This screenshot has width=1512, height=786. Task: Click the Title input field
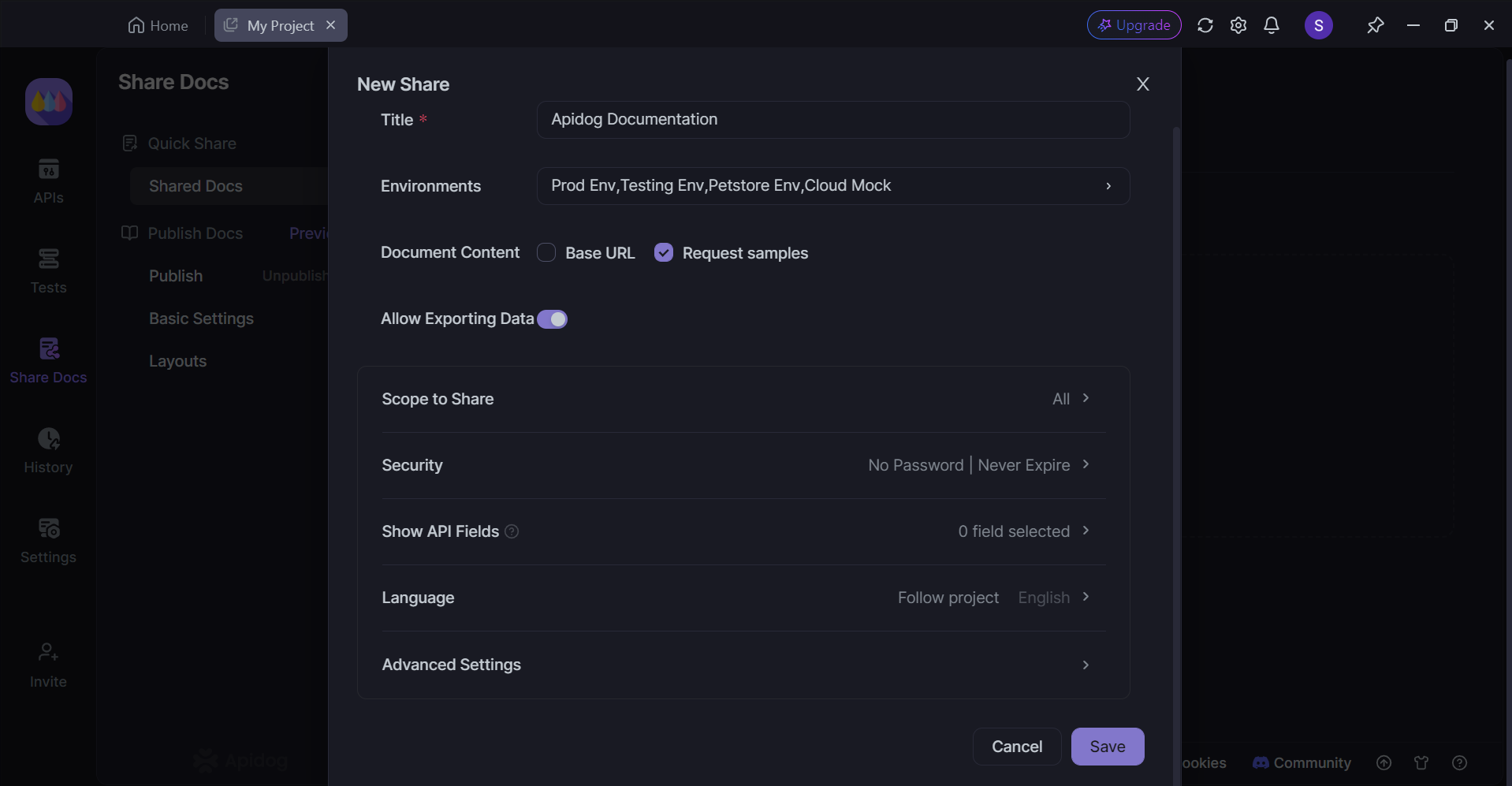[833, 120]
